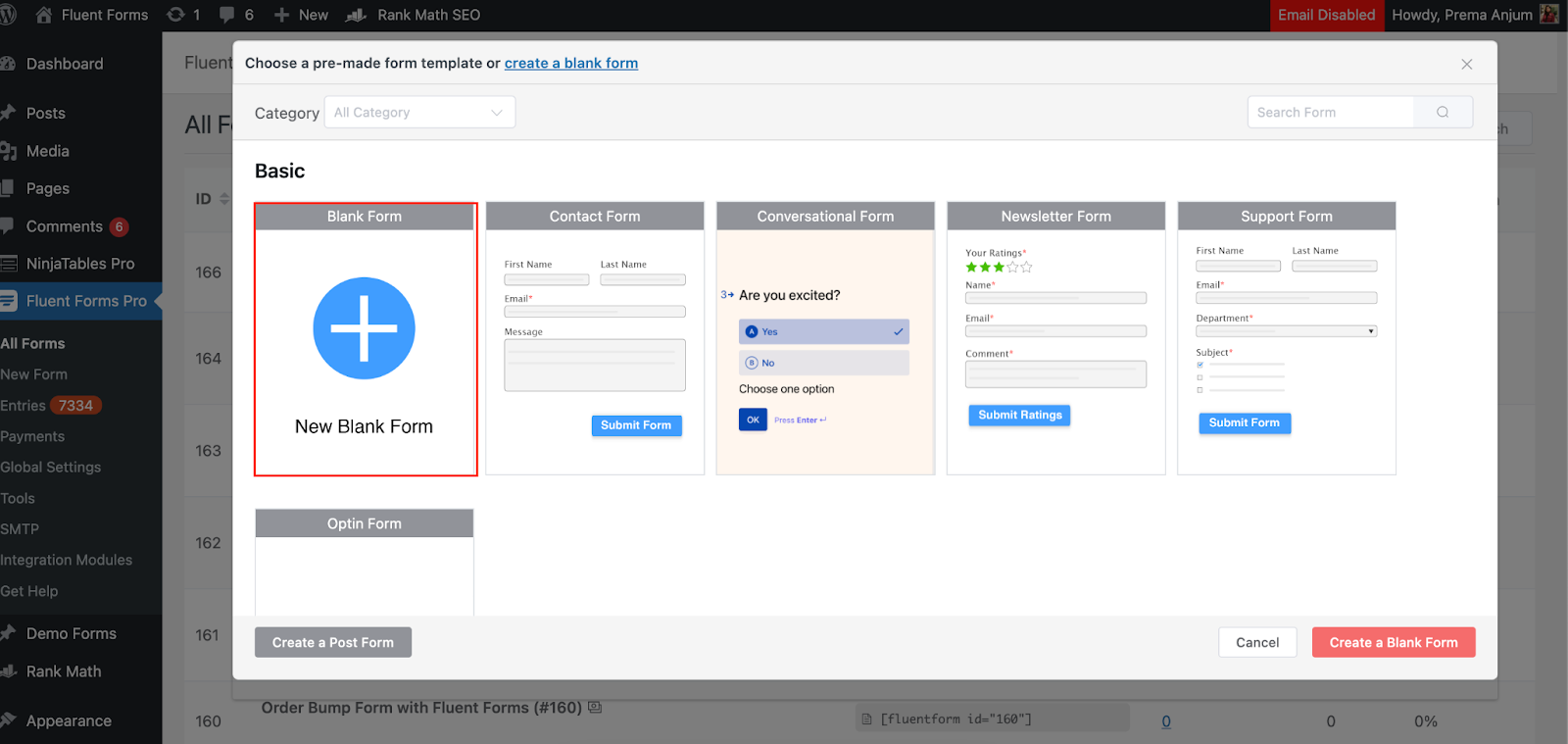1568x744 pixels.
Task: Click the shortcode document icon for form 160
Action: coord(867,719)
